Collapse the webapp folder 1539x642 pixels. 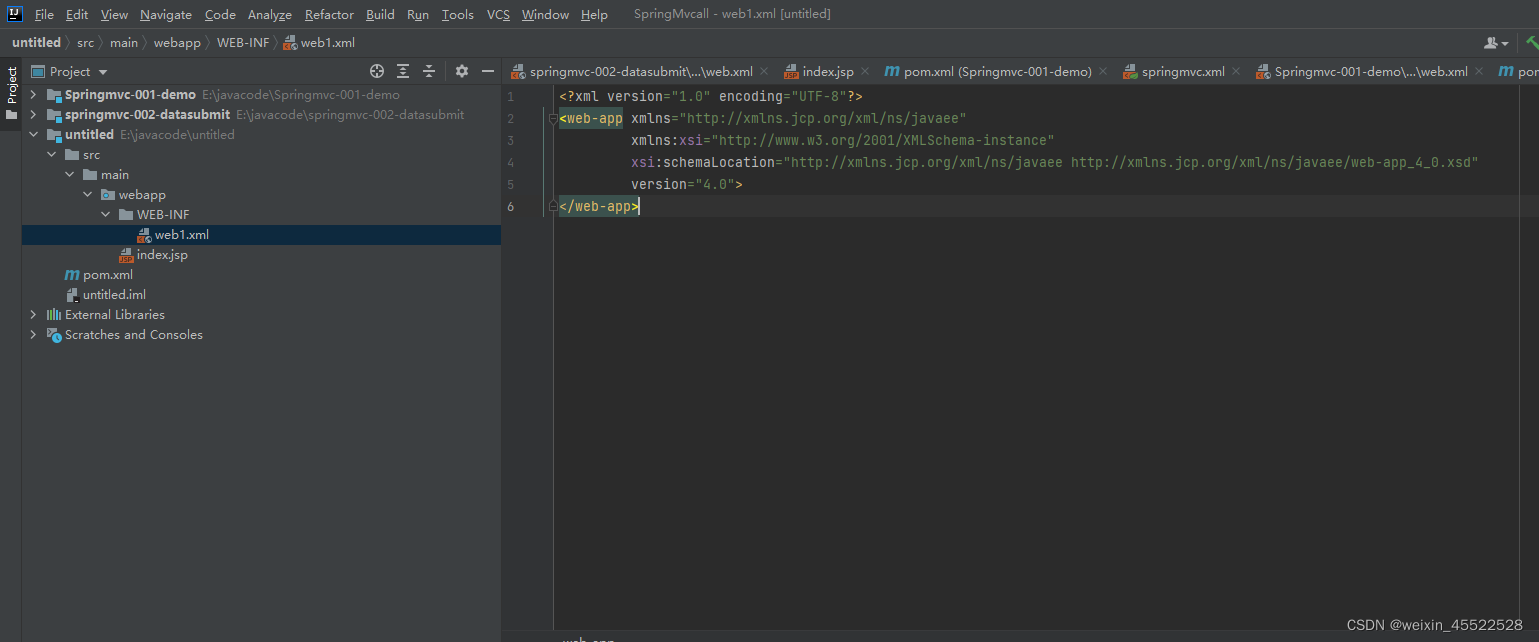pos(87,195)
